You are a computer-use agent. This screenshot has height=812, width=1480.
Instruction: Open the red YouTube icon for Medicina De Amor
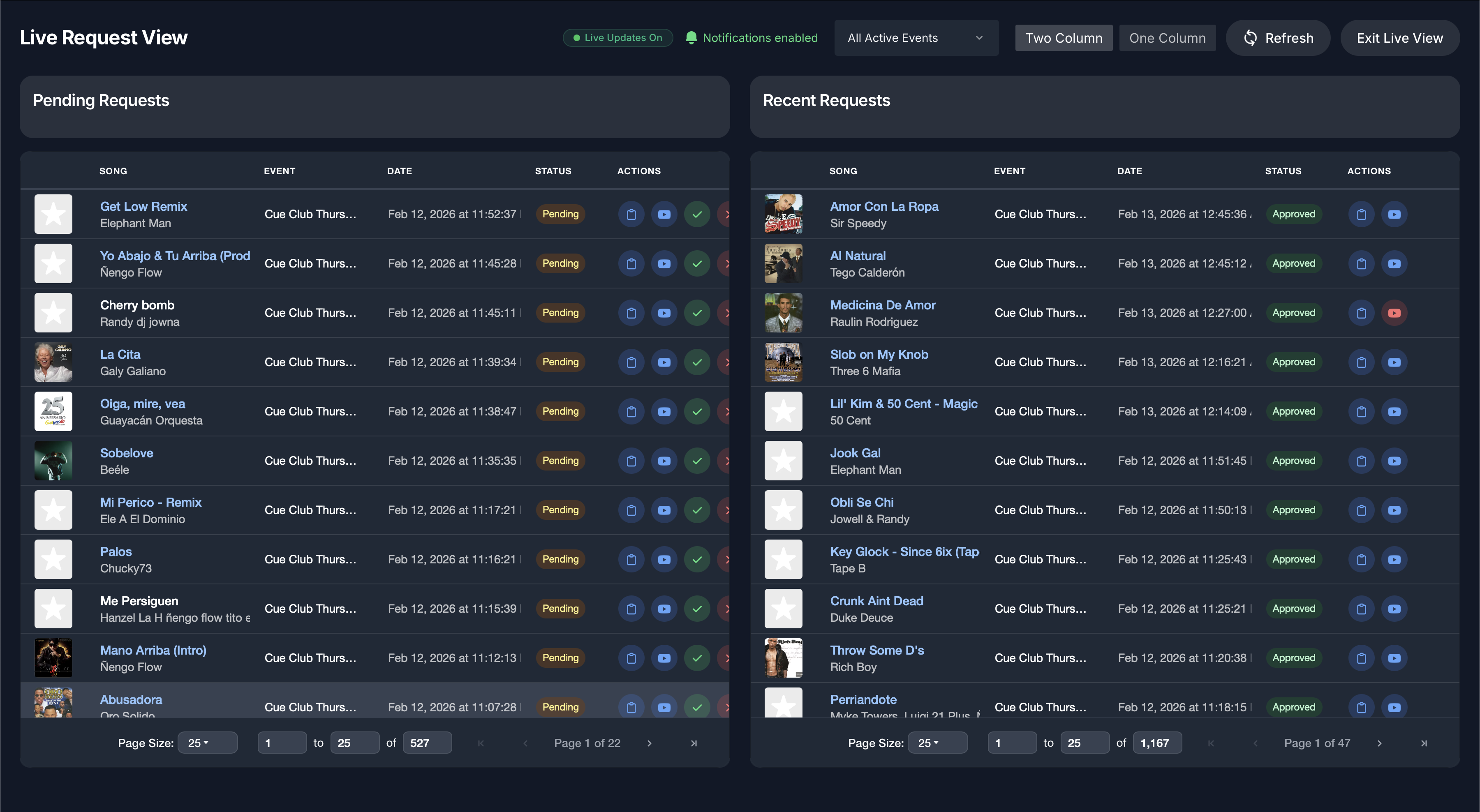click(1394, 313)
